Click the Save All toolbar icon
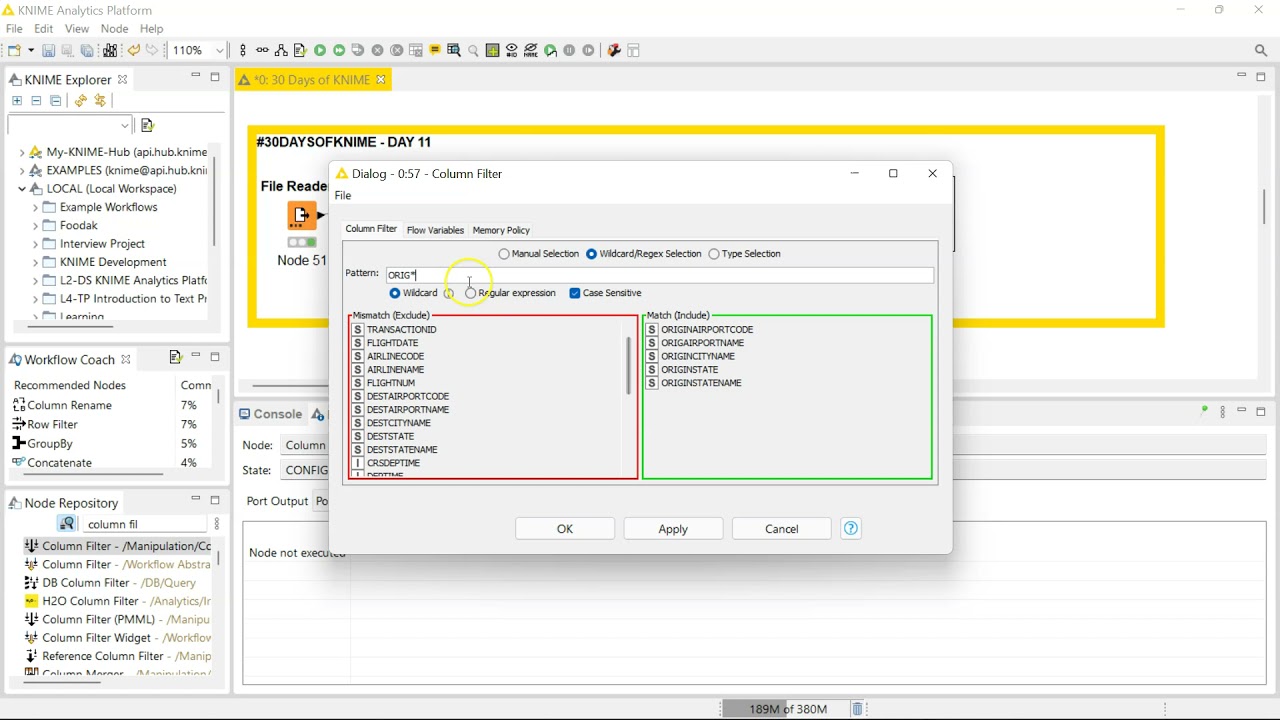The image size is (1280, 720). pyautogui.click(x=87, y=50)
